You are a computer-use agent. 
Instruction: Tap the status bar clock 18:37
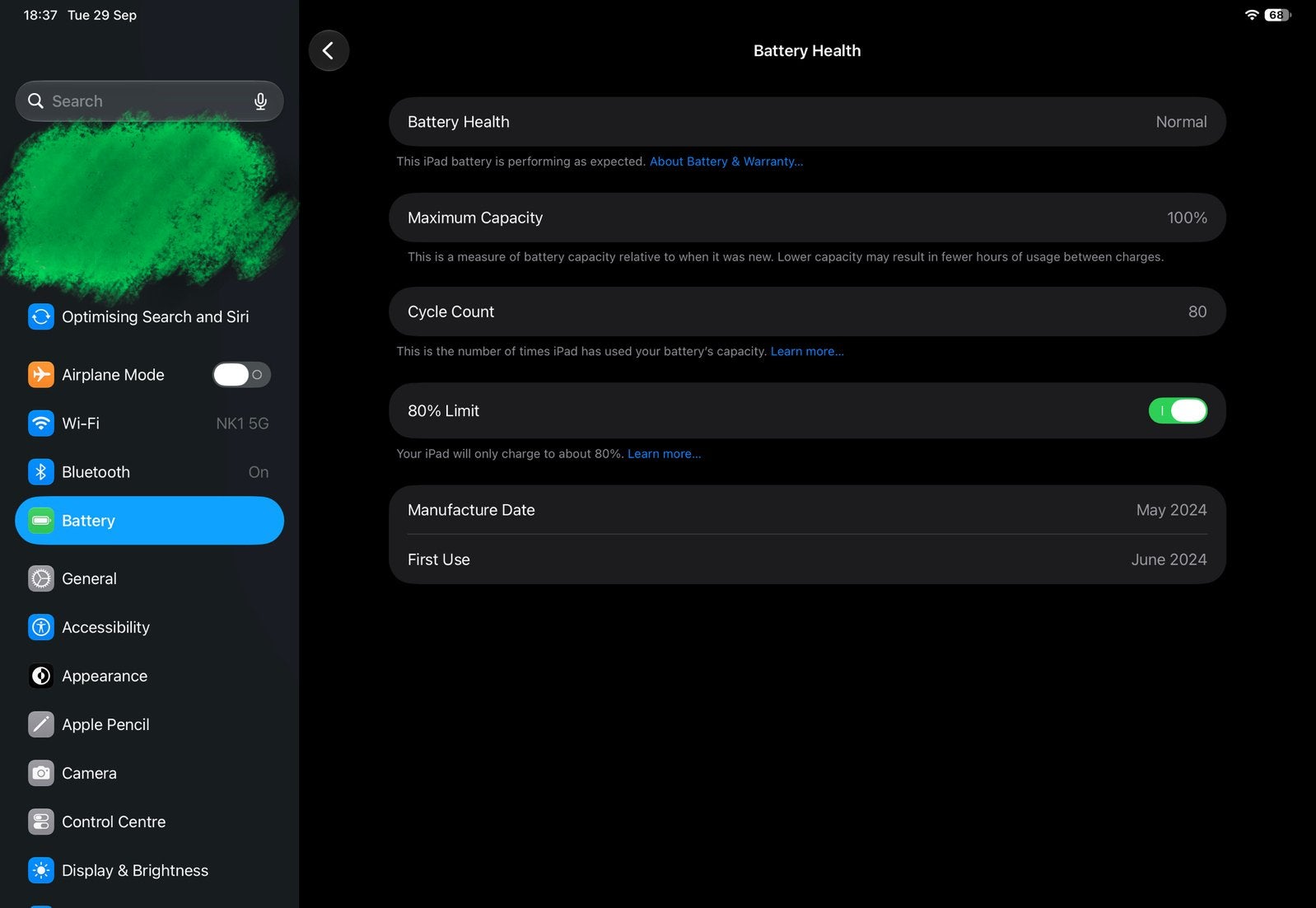click(x=40, y=15)
